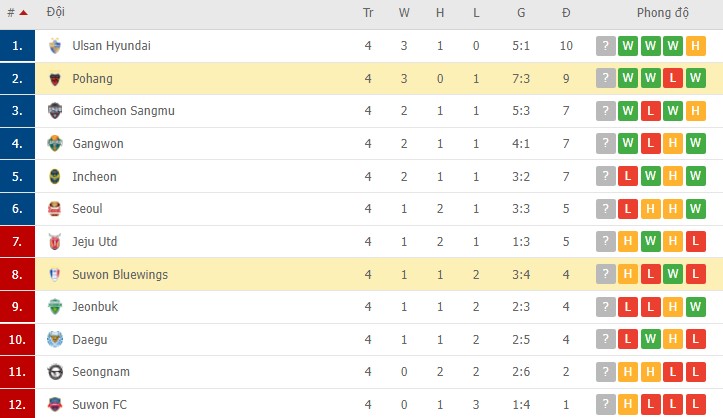
Task: Click the Incheon team crest icon
Action: click(x=55, y=177)
